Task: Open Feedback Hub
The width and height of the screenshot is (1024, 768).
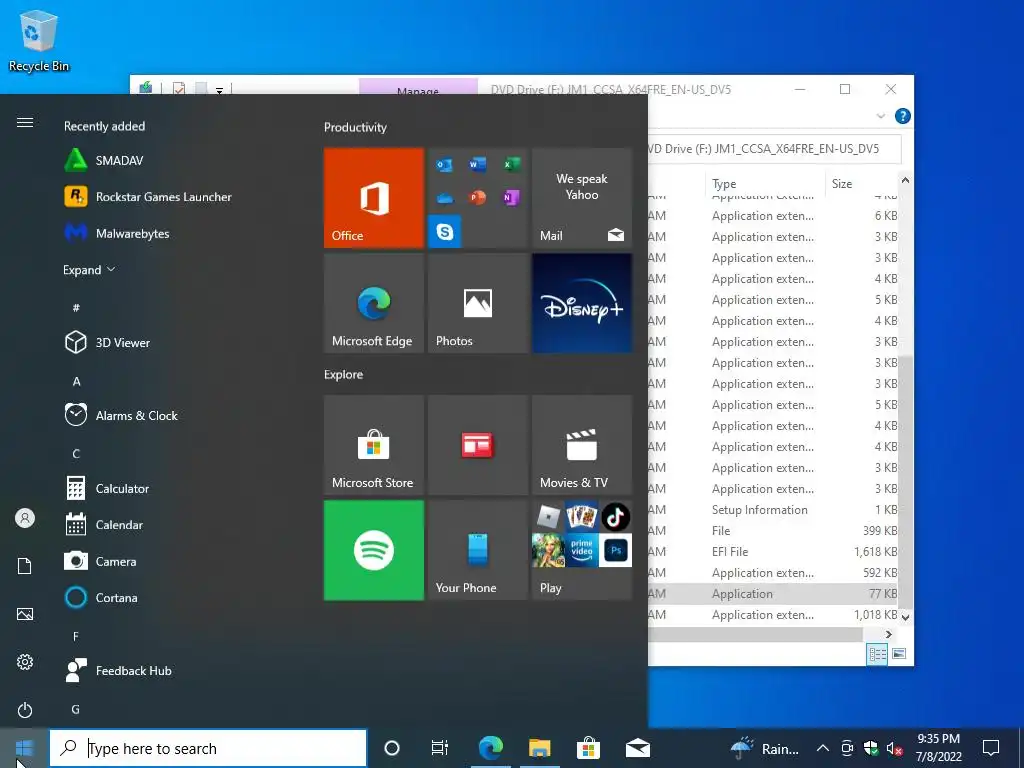Action: (x=119, y=671)
